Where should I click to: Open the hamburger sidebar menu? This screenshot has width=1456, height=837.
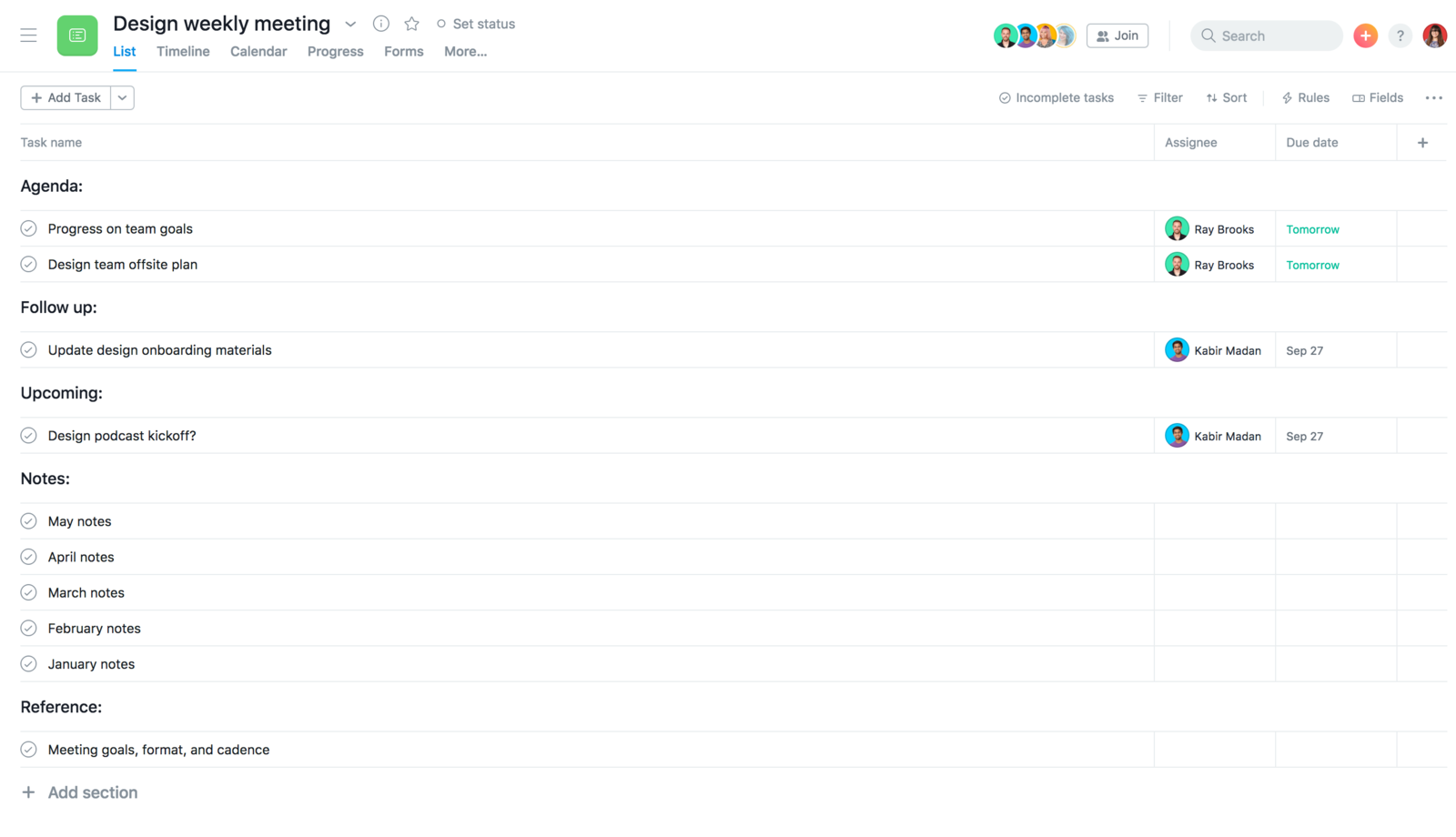tap(28, 35)
